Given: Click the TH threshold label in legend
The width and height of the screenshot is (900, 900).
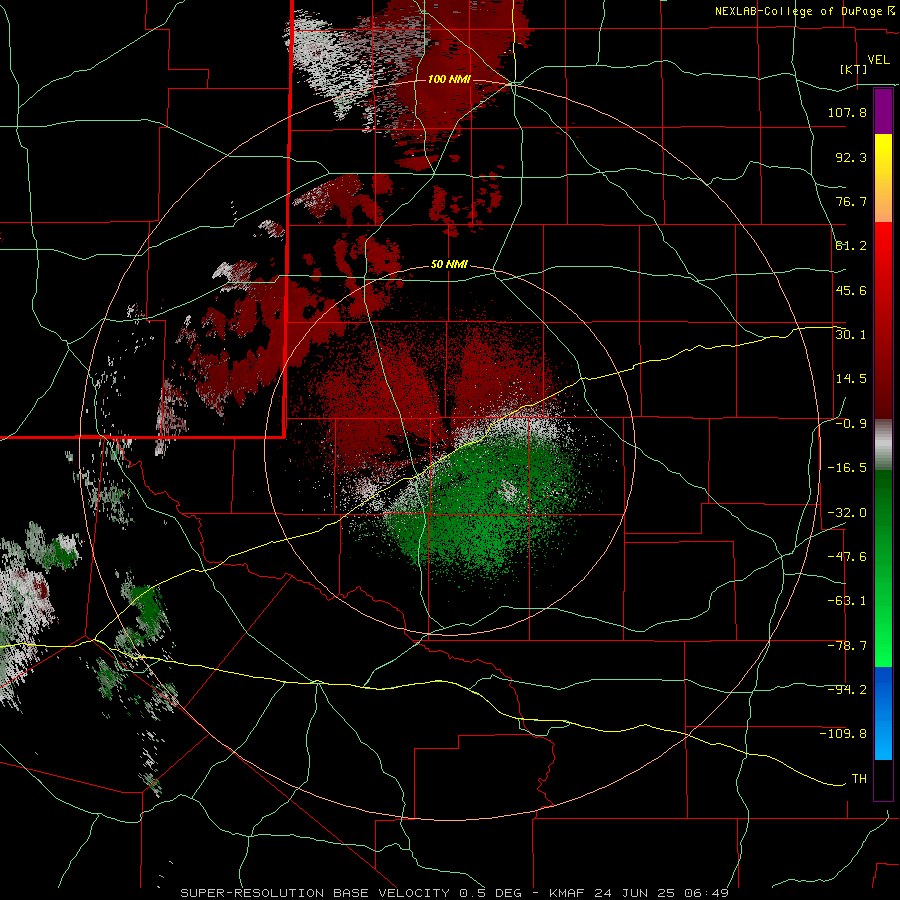Looking at the screenshot, I should pos(859,779).
